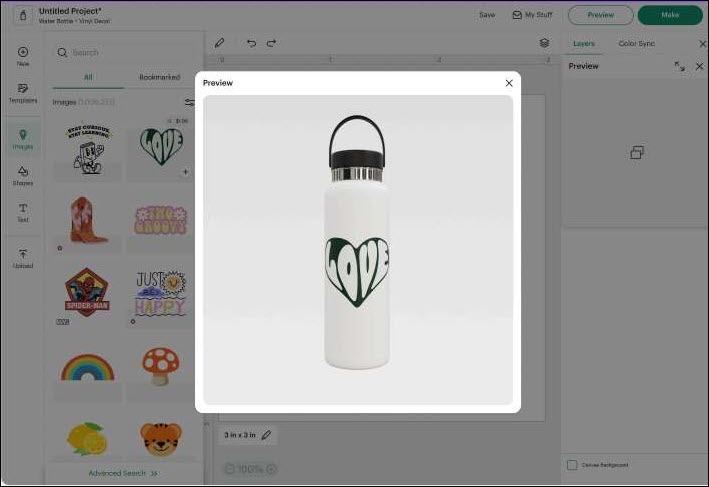Open the Images panel in sidebar
Screen dimensions: 709x487
[x=22, y=138]
